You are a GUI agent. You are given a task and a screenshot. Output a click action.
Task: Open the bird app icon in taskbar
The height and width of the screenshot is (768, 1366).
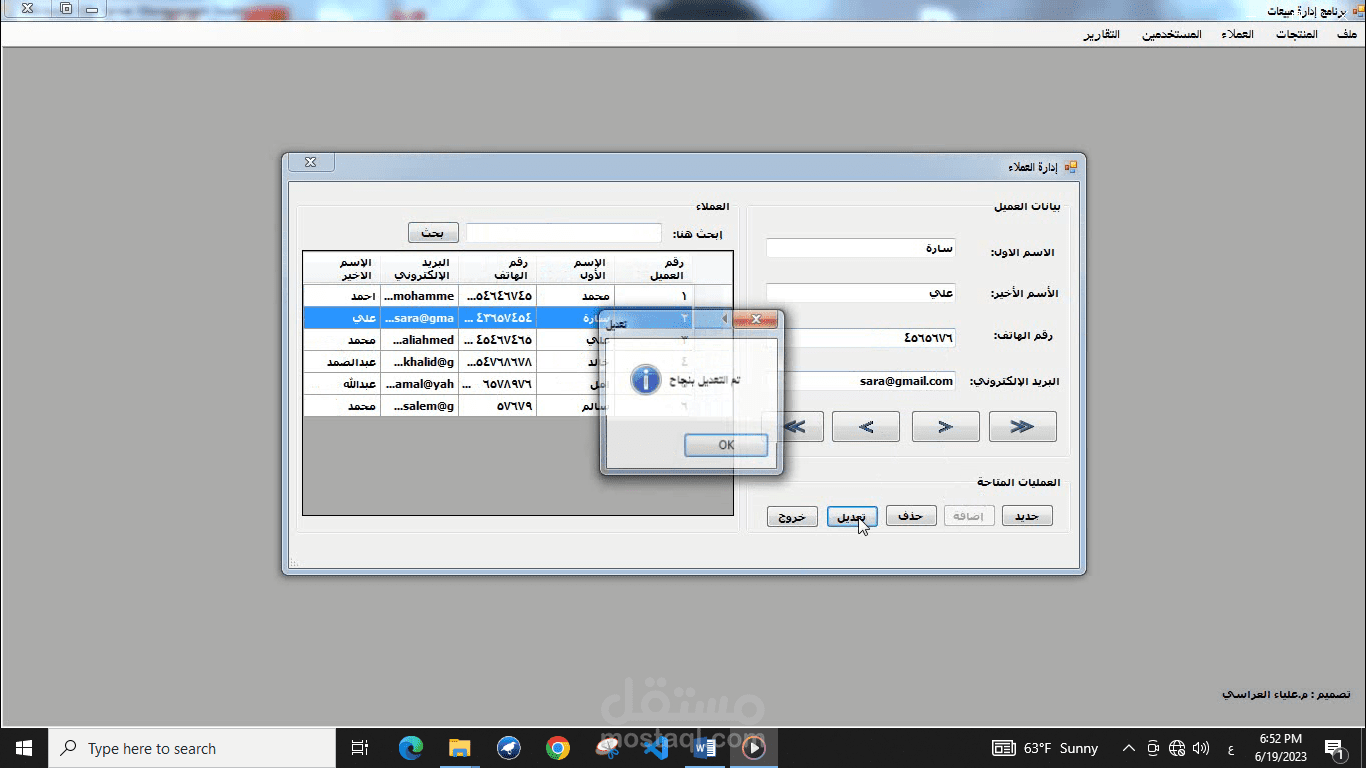pos(508,748)
